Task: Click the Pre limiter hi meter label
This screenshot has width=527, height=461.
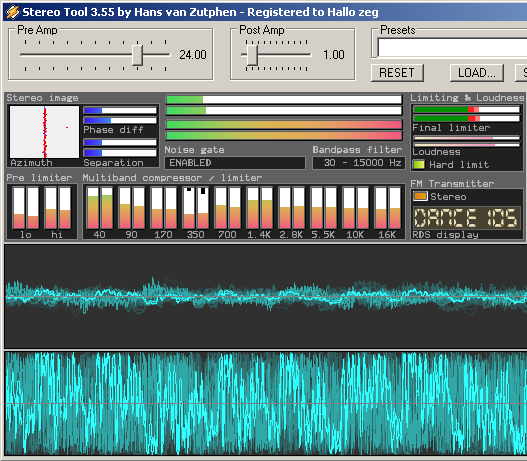Action: click(x=57, y=235)
